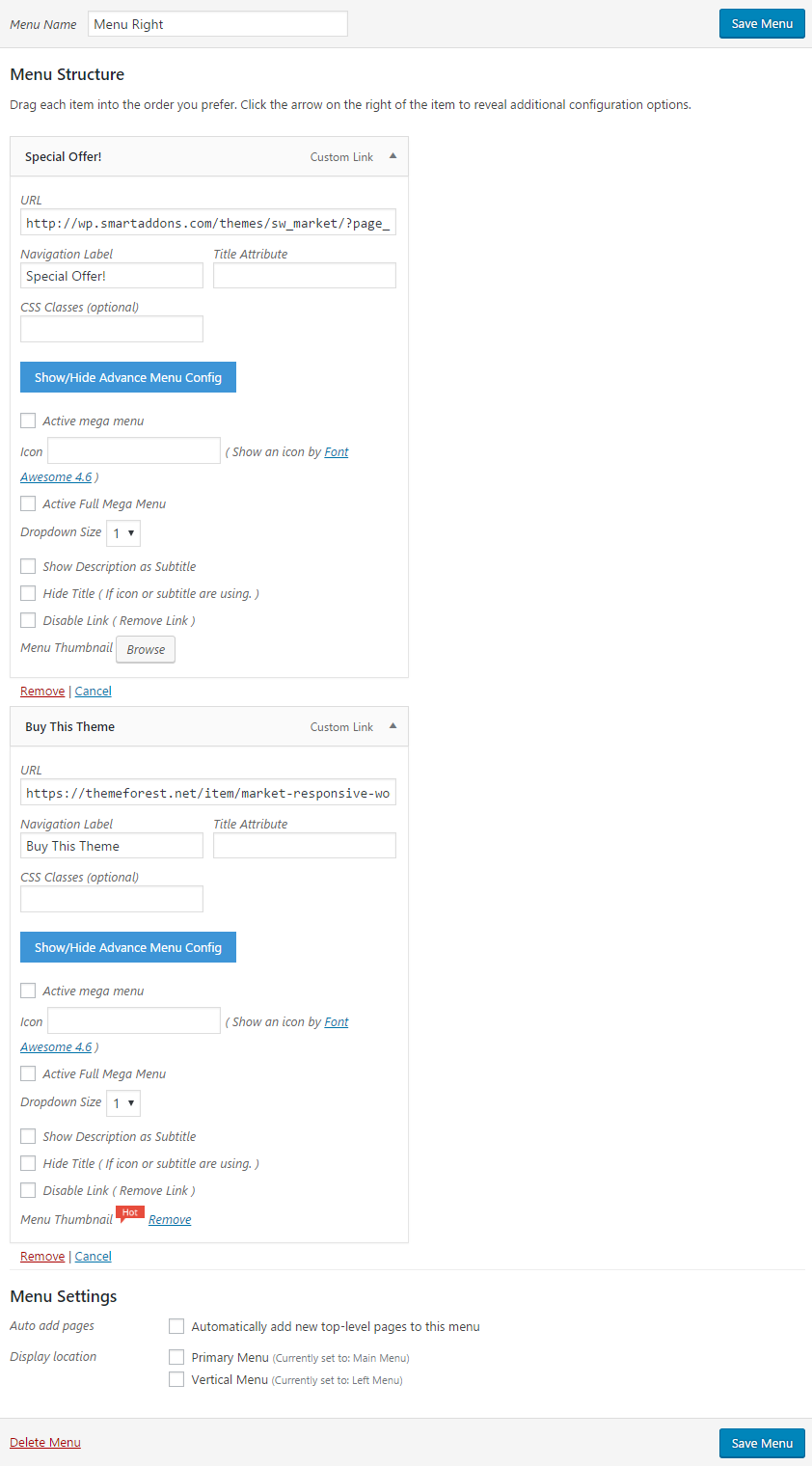
Task: Open the Awesome 4.6 link under Buy This Theme
Action: (56, 1046)
